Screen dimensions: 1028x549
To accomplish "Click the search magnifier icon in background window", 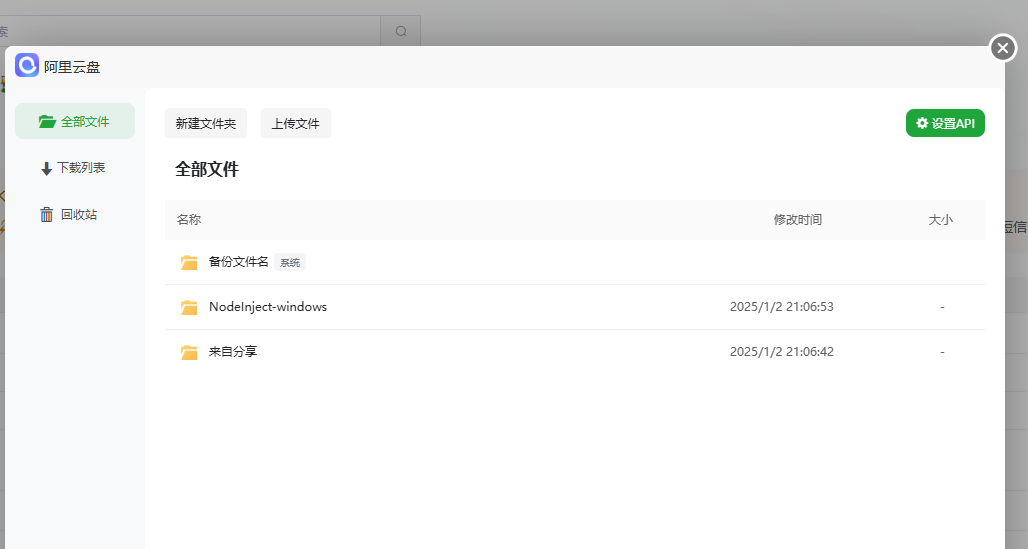I will pos(401,31).
